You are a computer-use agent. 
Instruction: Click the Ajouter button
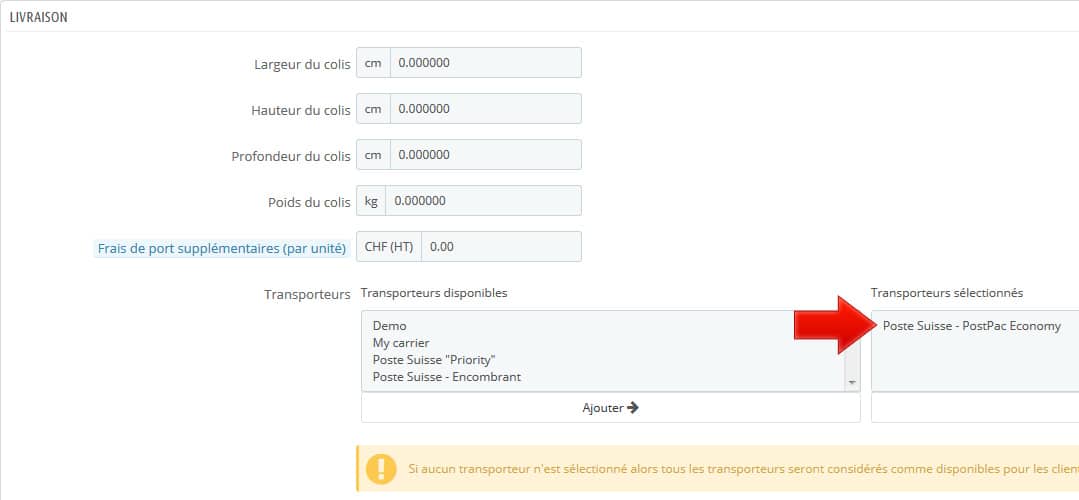(x=610, y=408)
